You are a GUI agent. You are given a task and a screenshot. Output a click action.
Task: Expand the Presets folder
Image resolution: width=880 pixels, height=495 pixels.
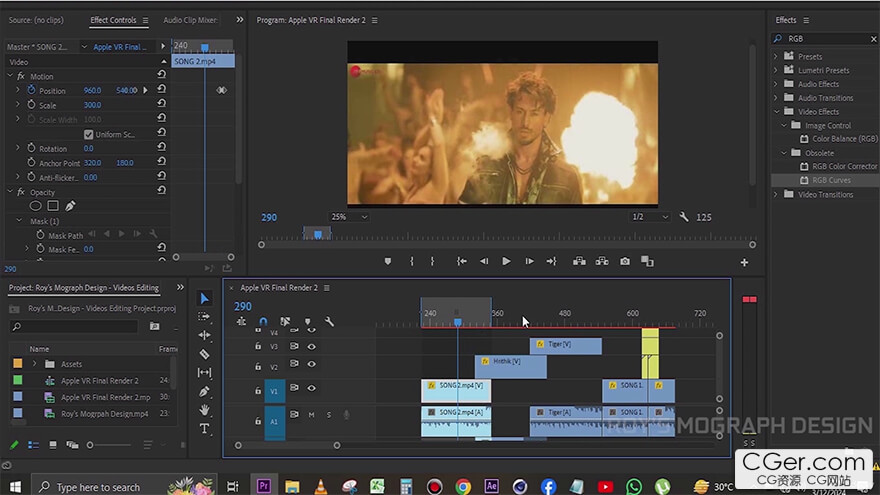776,56
